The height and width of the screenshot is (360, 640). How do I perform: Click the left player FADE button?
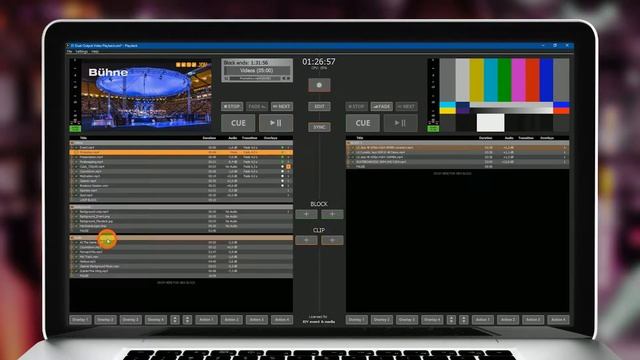coord(257,107)
